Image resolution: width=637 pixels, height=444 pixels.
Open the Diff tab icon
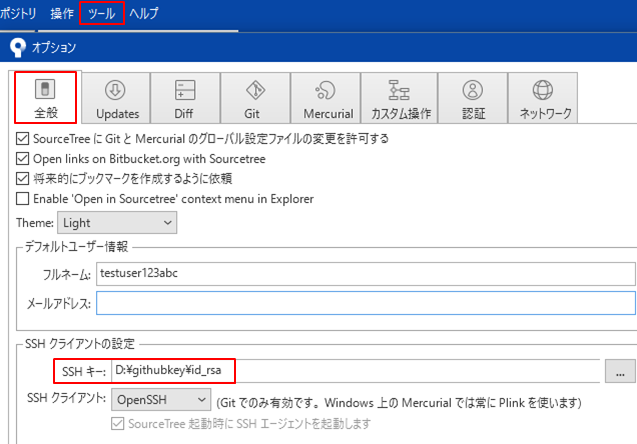click(185, 90)
